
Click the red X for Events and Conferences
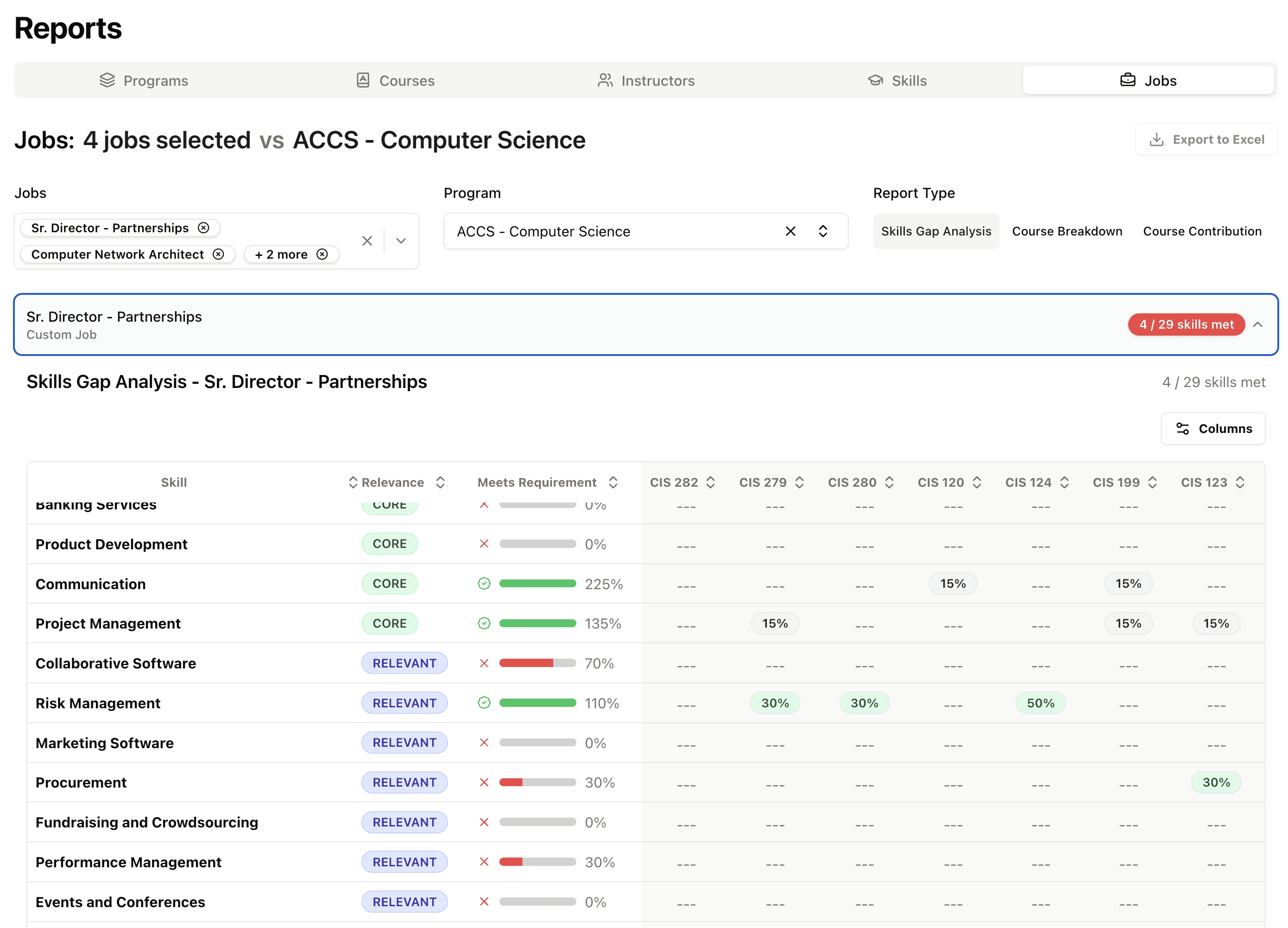(484, 902)
